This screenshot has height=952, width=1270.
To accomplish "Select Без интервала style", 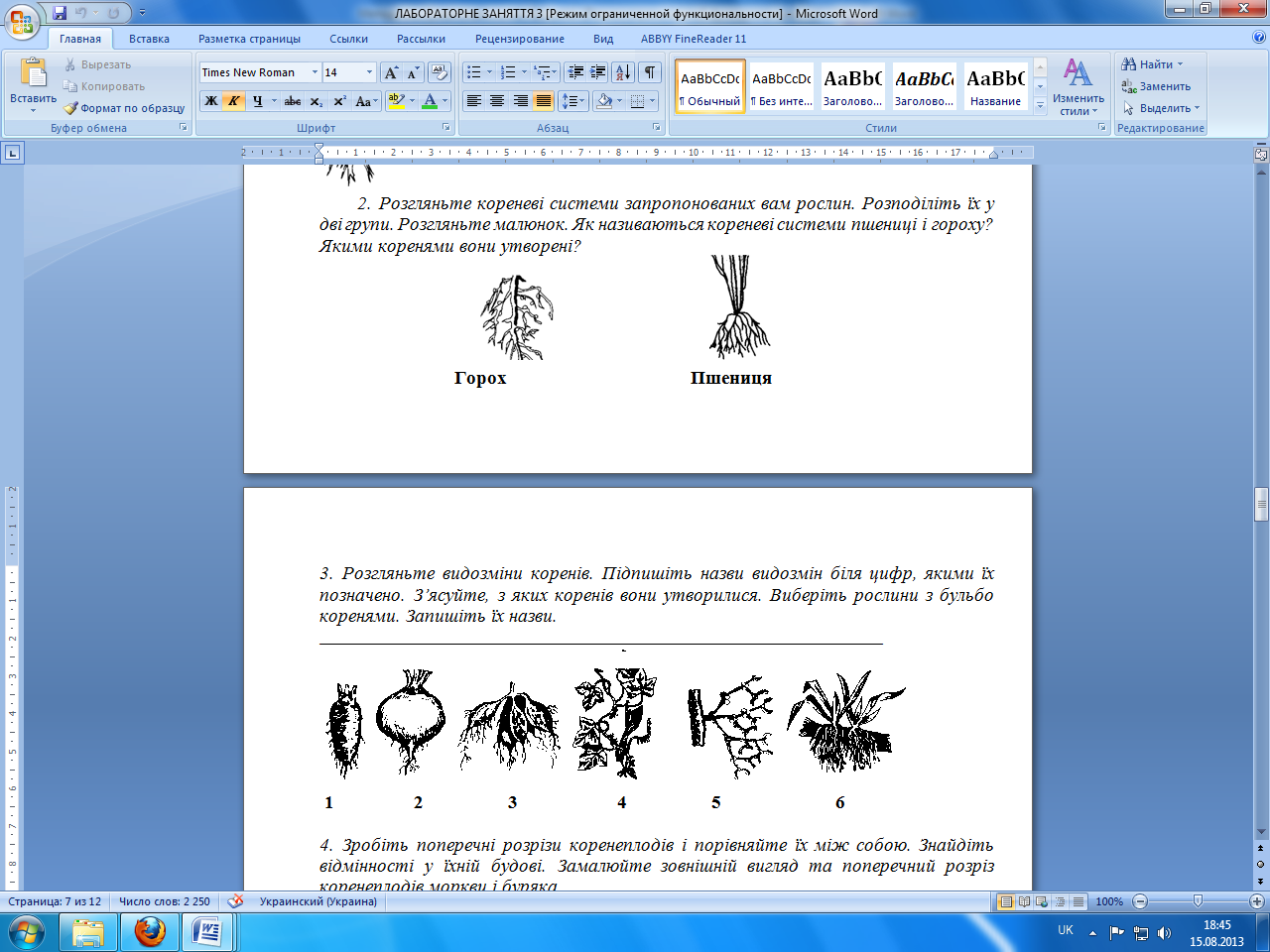I will 782,87.
